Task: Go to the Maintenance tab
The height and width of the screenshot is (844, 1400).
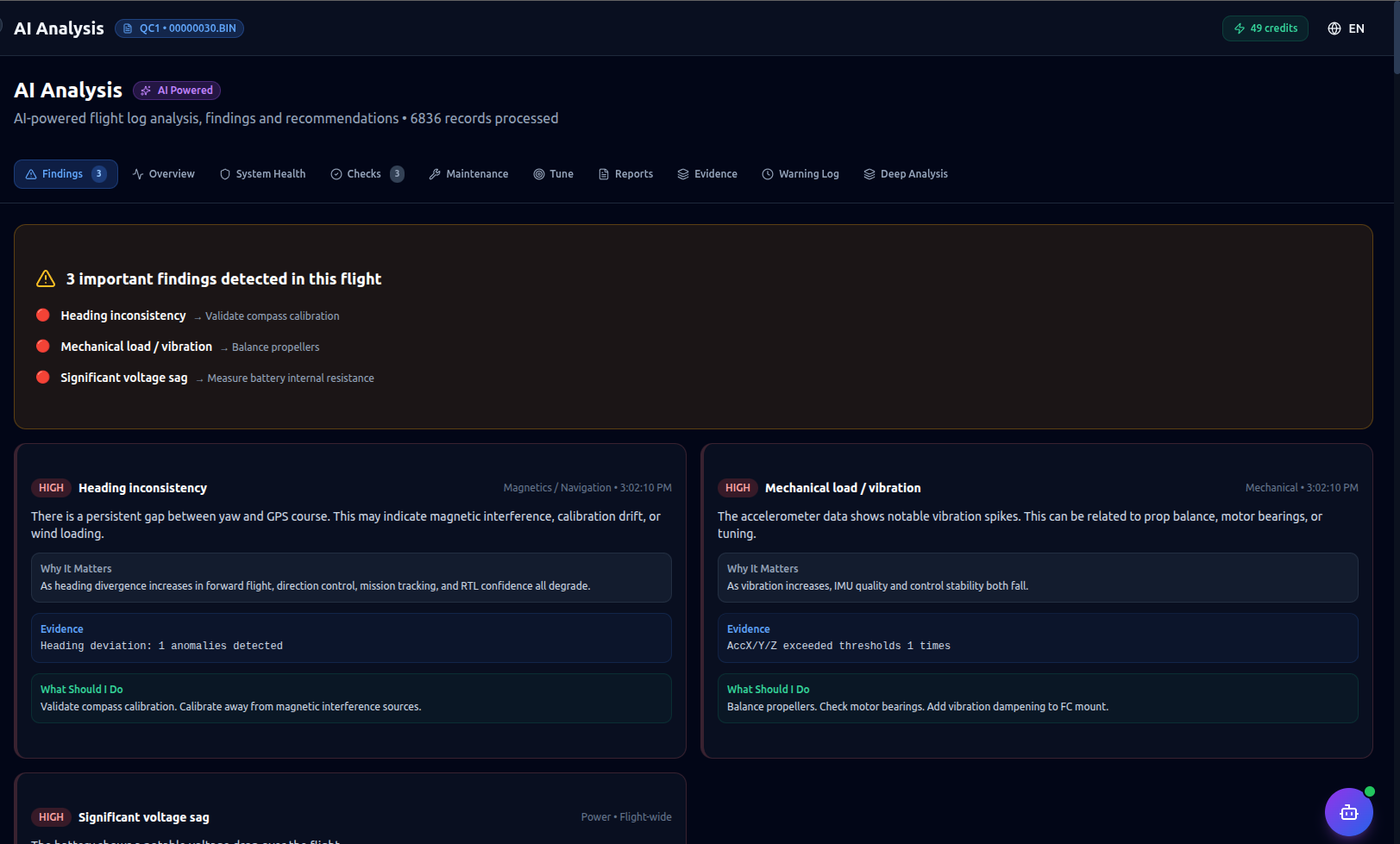Action: [468, 174]
